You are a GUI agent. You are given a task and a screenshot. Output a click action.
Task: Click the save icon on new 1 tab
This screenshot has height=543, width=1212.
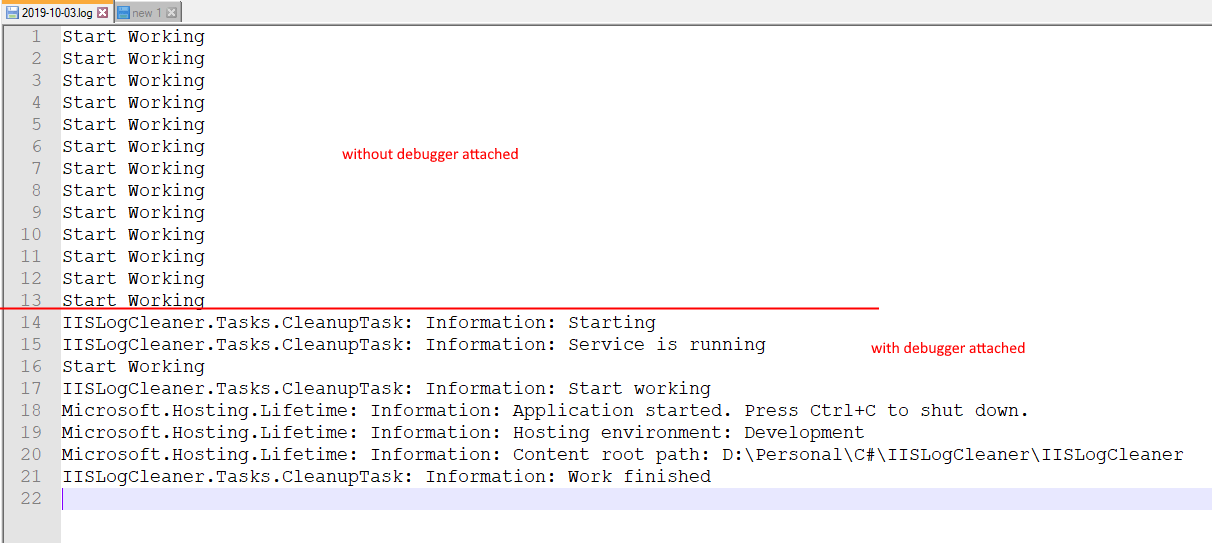click(123, 13)
